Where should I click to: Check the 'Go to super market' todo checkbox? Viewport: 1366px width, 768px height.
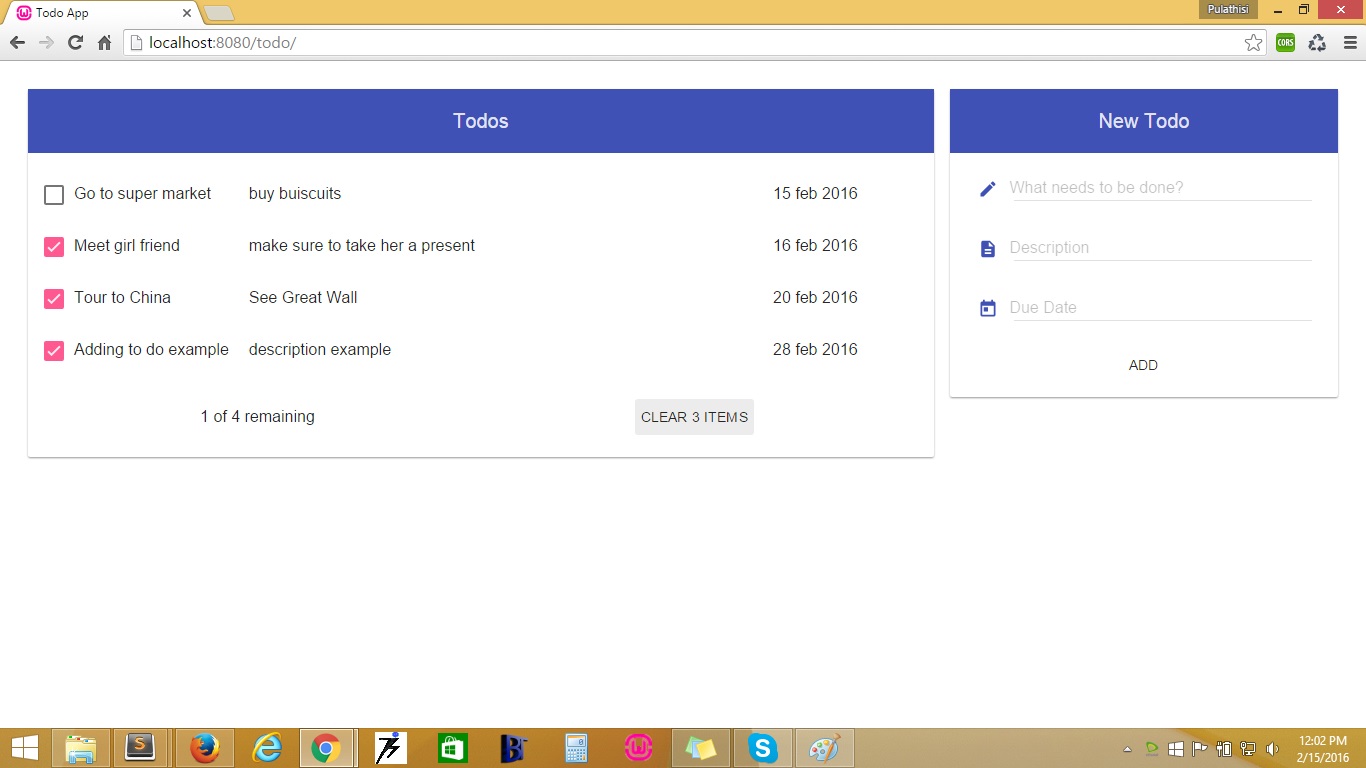pyautogui.click(x=54, y=195)
